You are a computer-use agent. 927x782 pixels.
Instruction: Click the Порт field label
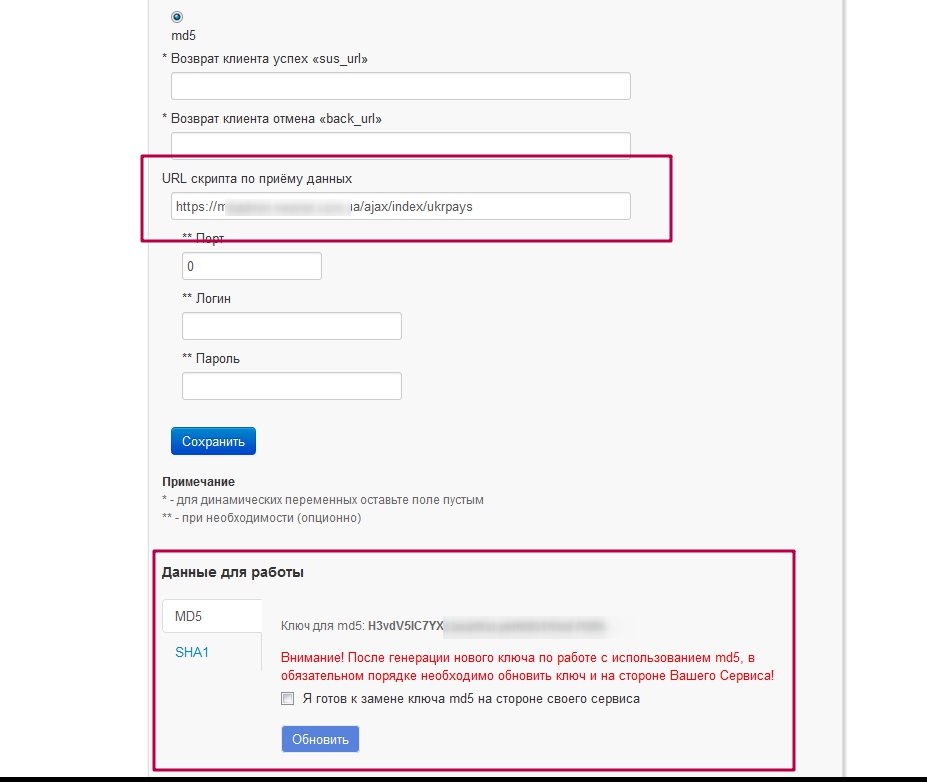(203, 238)
